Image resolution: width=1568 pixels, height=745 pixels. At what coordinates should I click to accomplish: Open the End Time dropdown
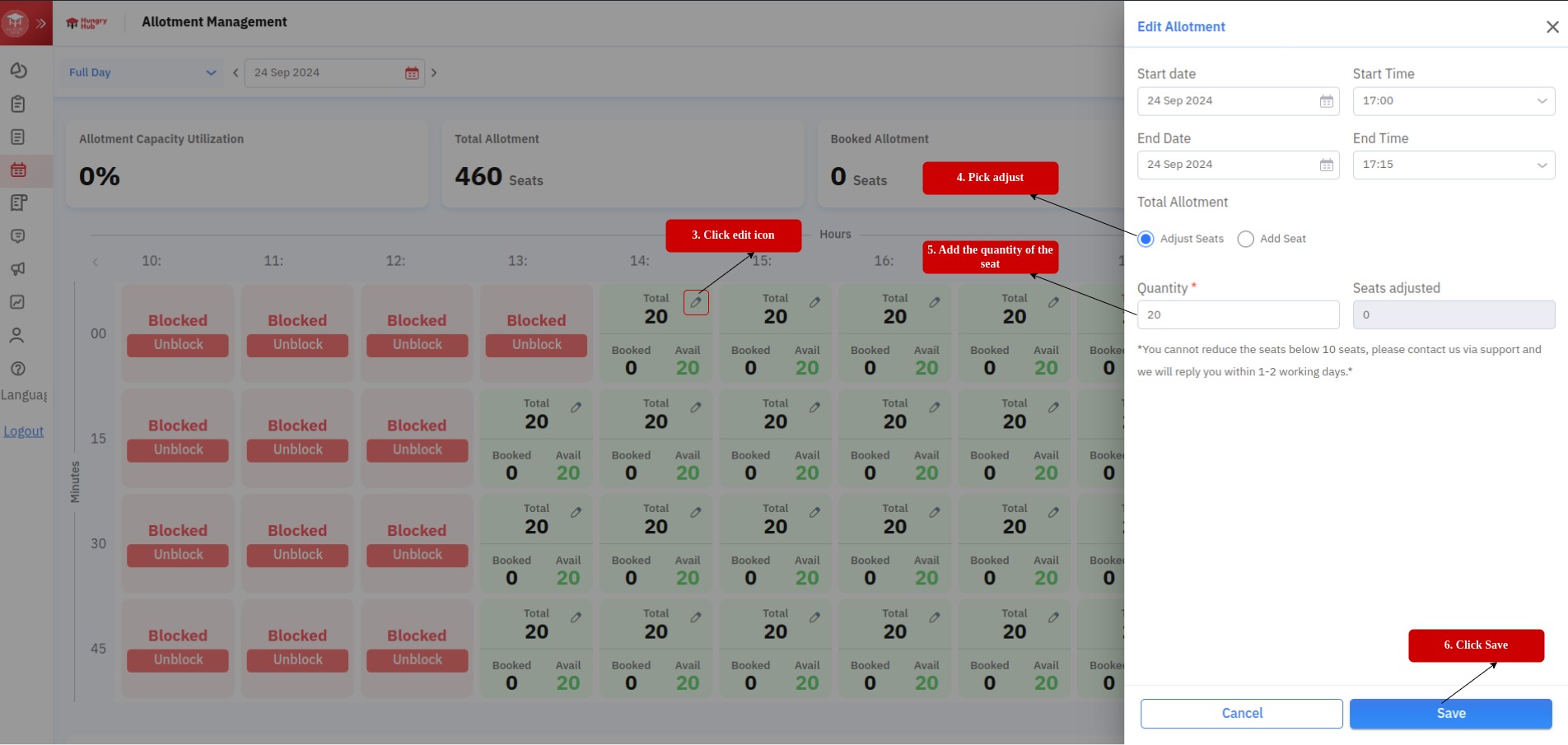click(x=1453, y=165)
